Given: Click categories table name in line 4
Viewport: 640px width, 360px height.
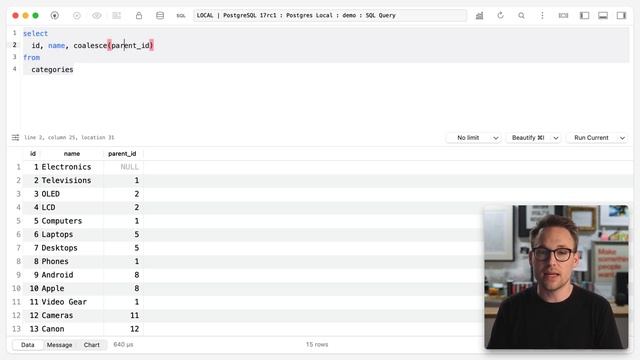Looking at the screenshot, I should point(52,69).
